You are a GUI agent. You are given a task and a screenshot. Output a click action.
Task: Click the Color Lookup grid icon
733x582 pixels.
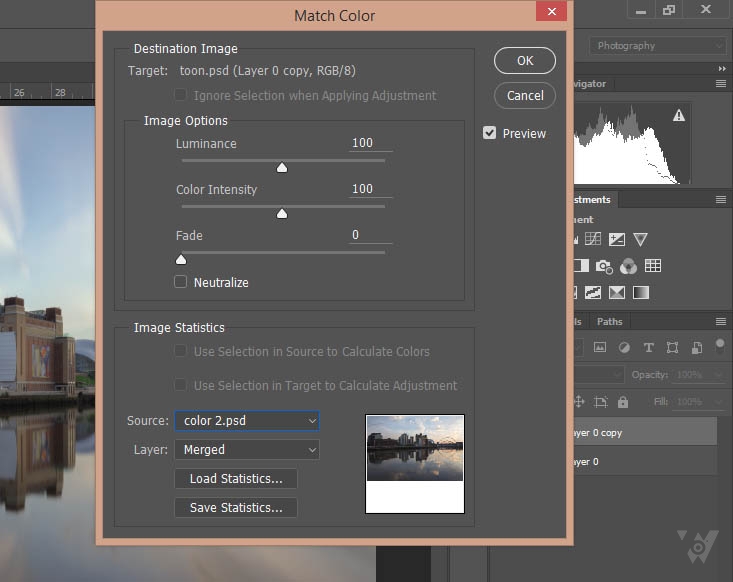tap(653, 266)
